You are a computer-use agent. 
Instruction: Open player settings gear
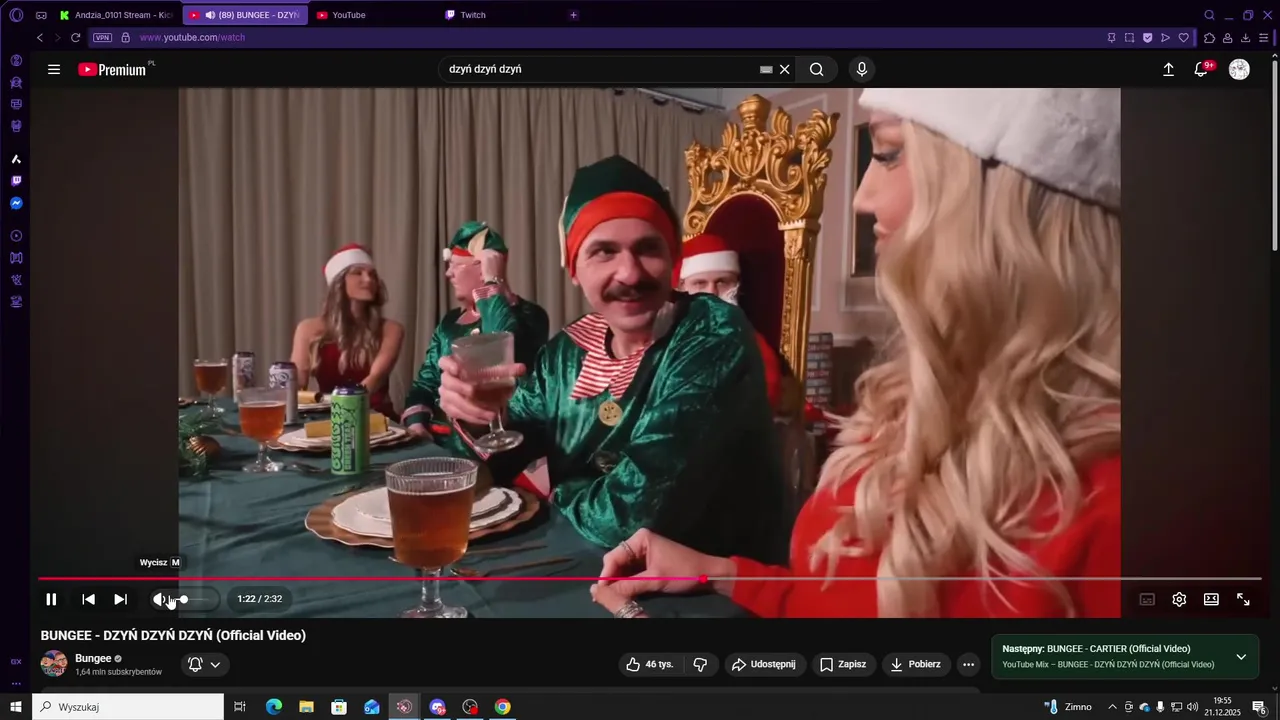pyautogui.click(x=1179, y=599)
